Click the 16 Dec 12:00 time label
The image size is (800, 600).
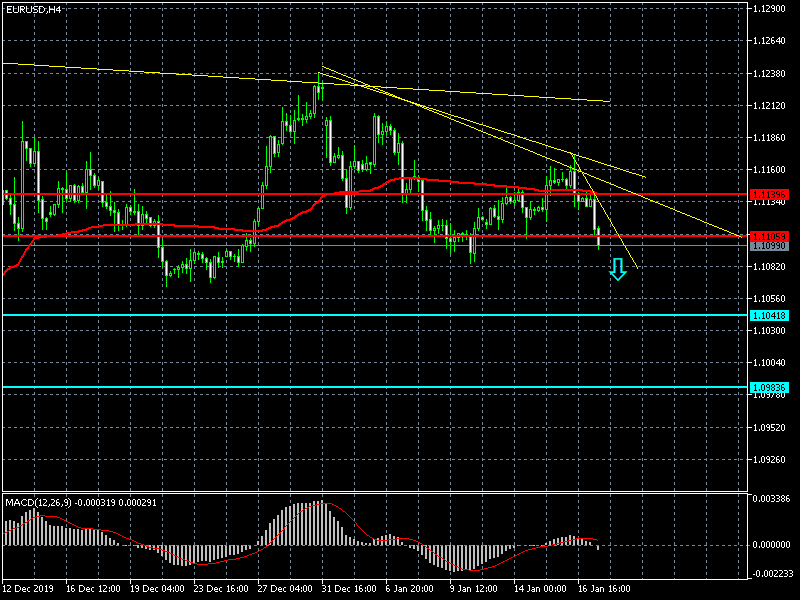click(x=93, y=588)
